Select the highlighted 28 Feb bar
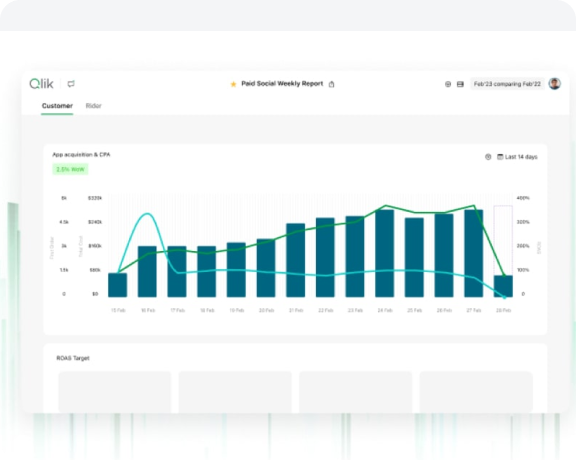 coord(503,286)
